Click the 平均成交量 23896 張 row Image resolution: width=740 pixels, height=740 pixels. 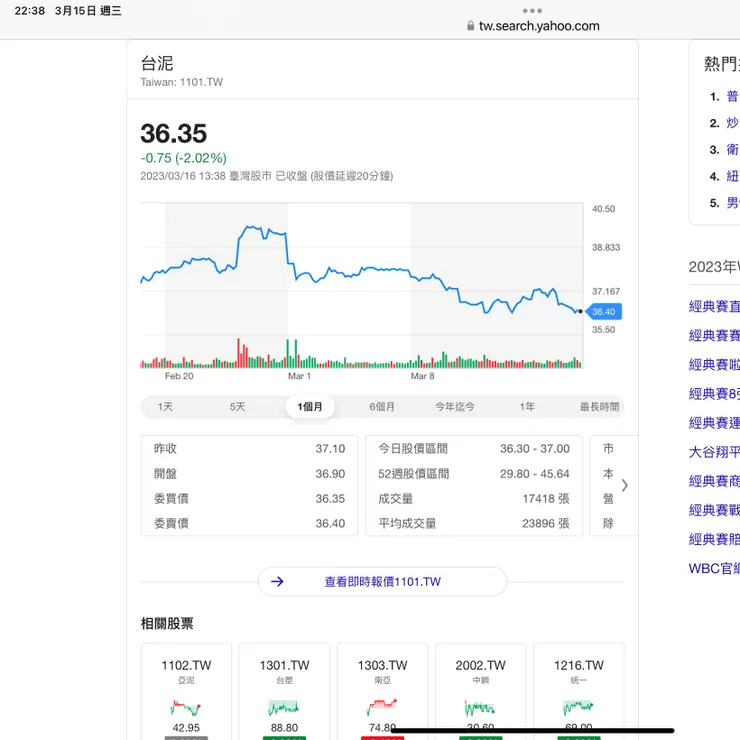click(x=474, y=523)
